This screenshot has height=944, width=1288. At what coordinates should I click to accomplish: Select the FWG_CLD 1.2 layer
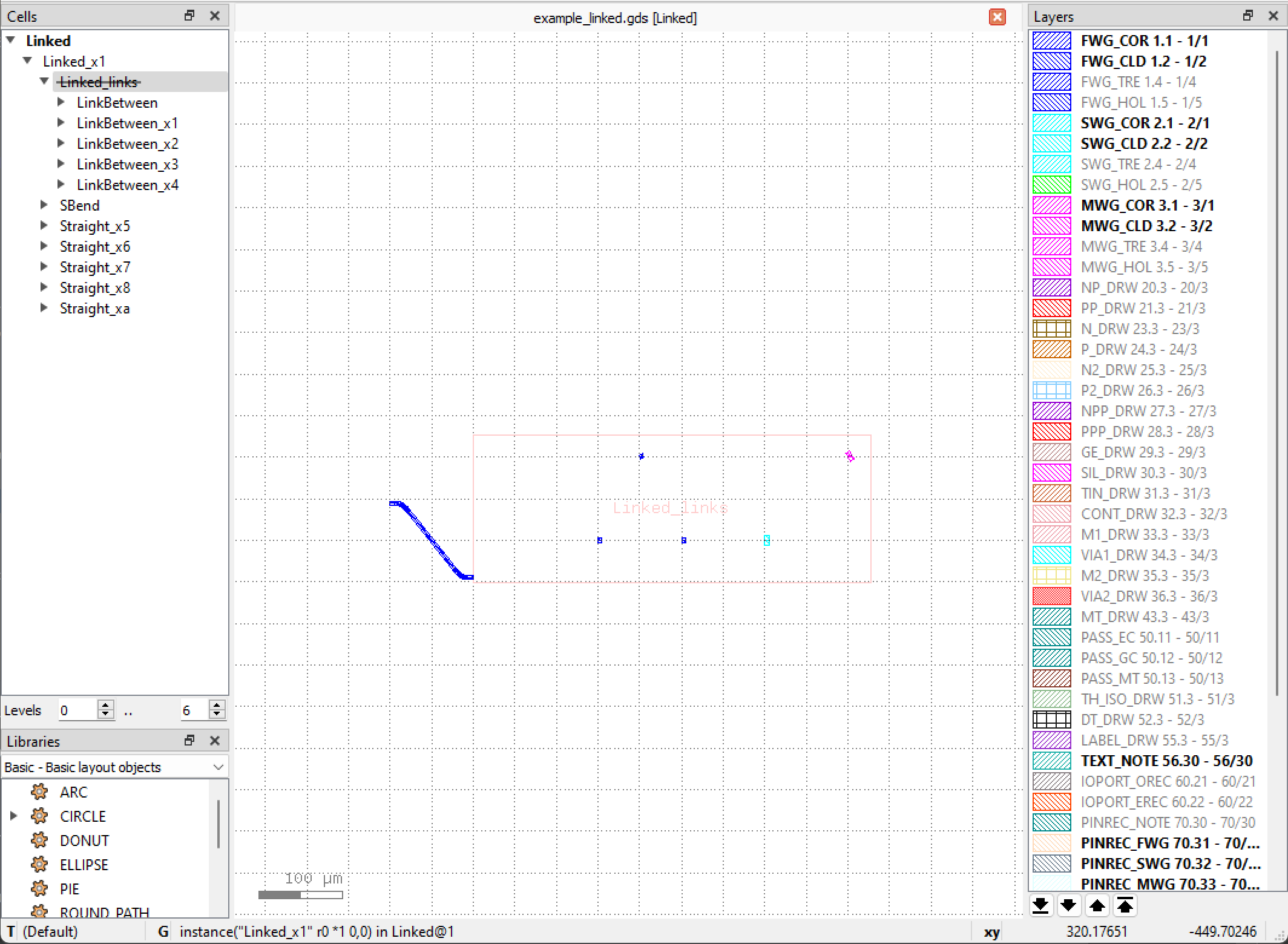click(1143, 61)
